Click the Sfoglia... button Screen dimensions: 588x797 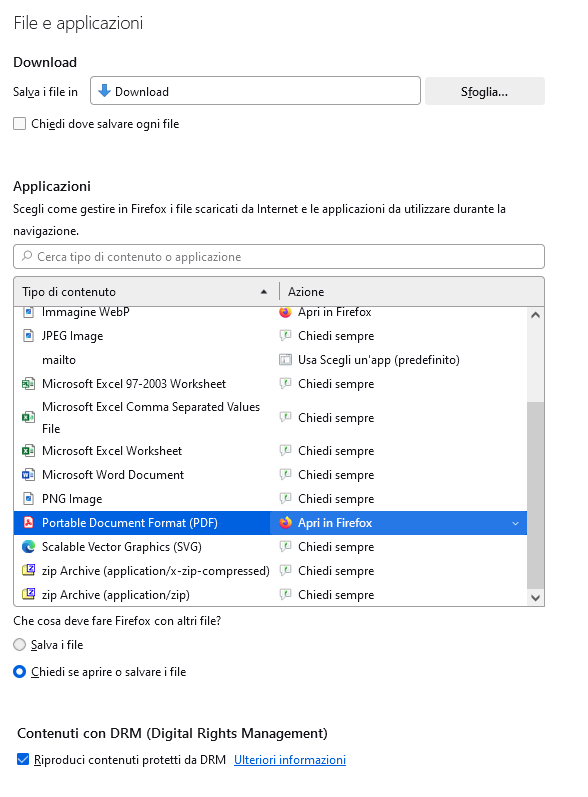point(484,91)
